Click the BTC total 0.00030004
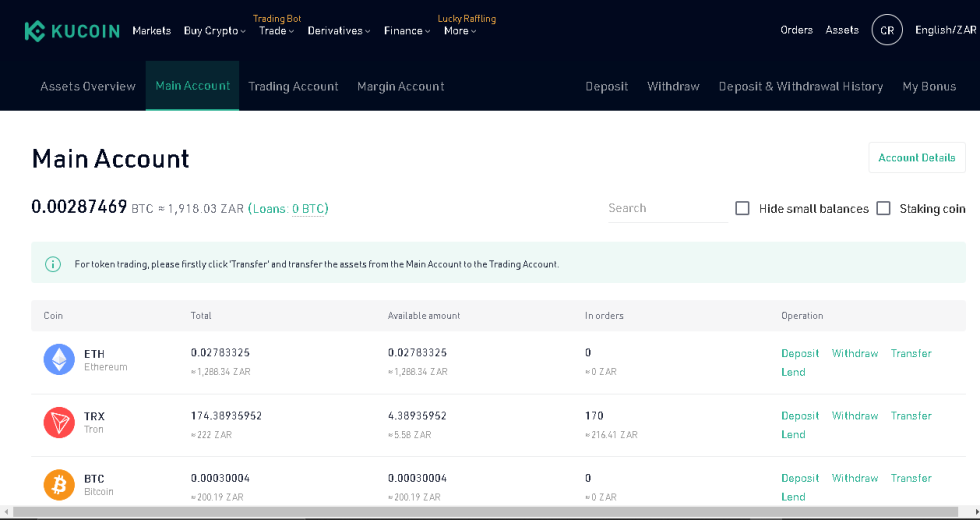980x520 pixels. 221,478
